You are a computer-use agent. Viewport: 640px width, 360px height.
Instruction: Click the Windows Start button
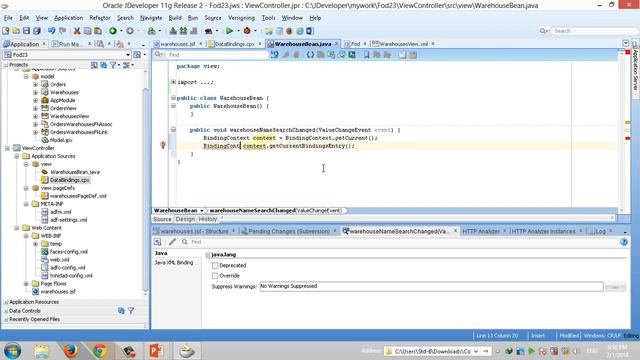(x=12, y=351)
